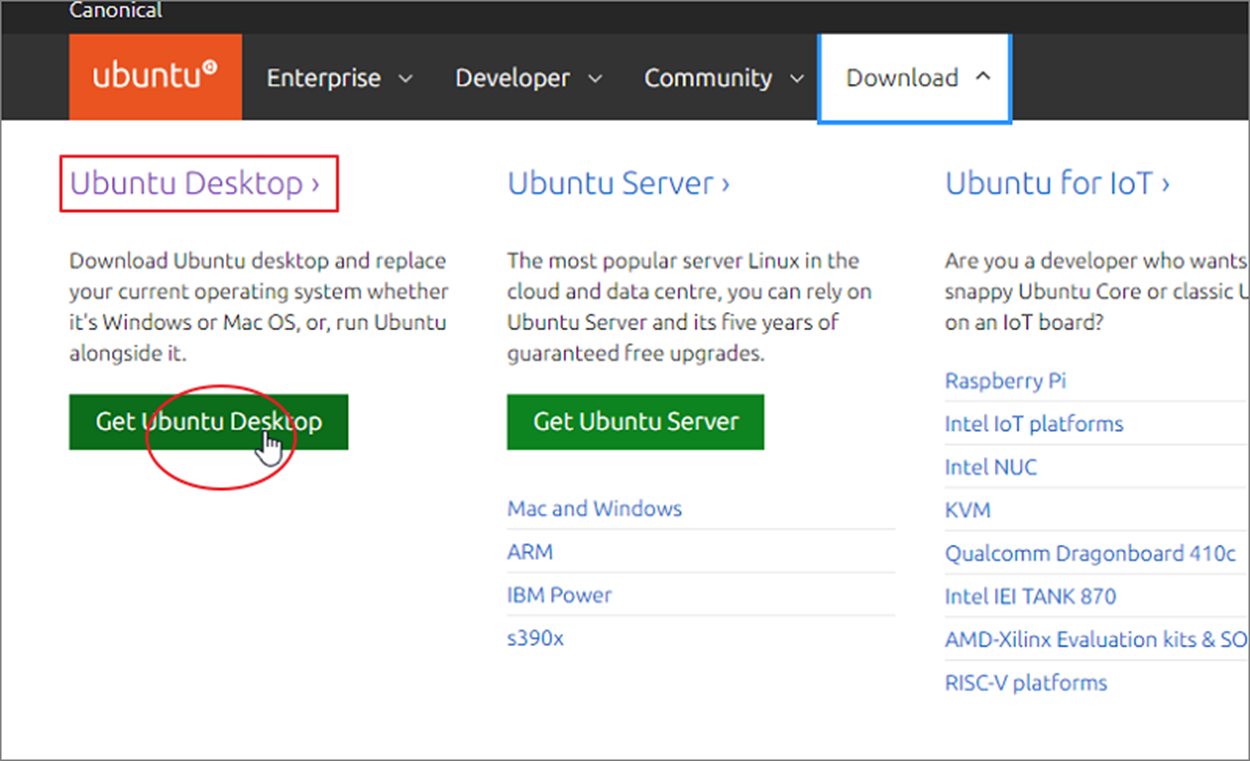
Task: Open the Intel IEI TANK 870 link
Action: (1031, 596)
